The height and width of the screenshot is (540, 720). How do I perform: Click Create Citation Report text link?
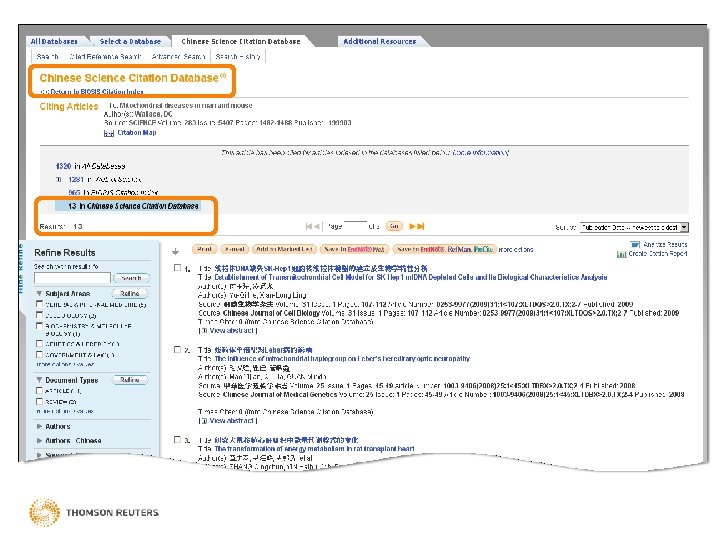pyautogui.click(x=658, y=253)
